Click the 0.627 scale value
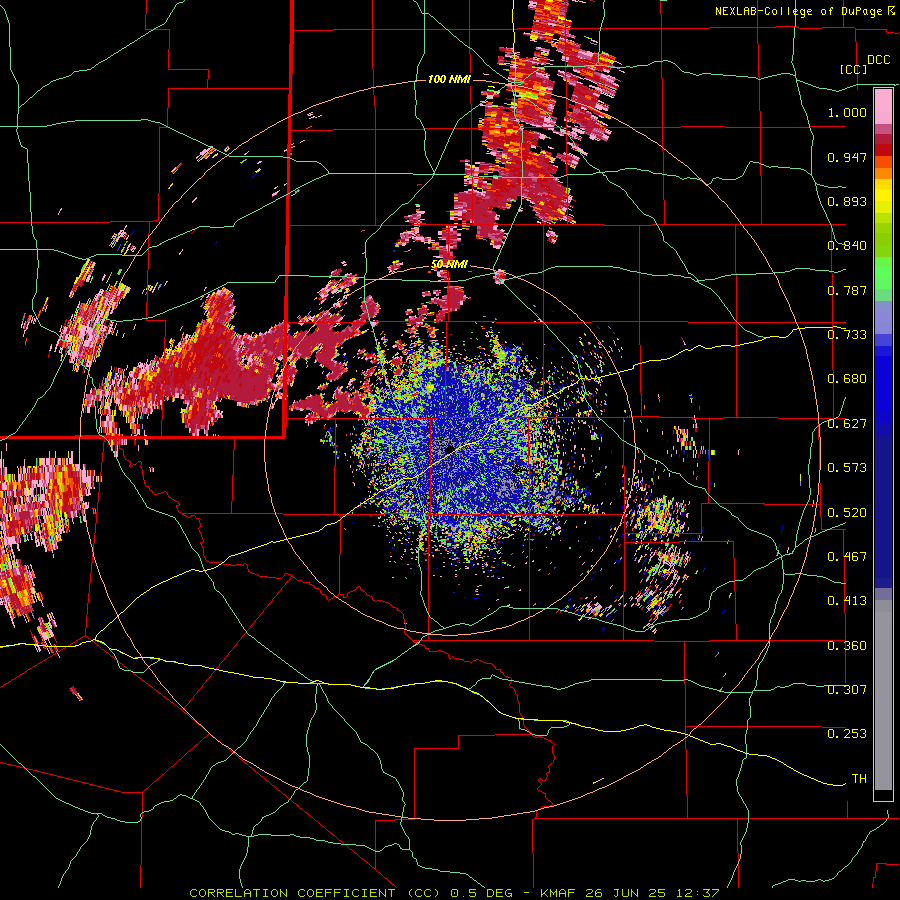The width and height of the screenshot is (900, 900). (x=847, y=424)
